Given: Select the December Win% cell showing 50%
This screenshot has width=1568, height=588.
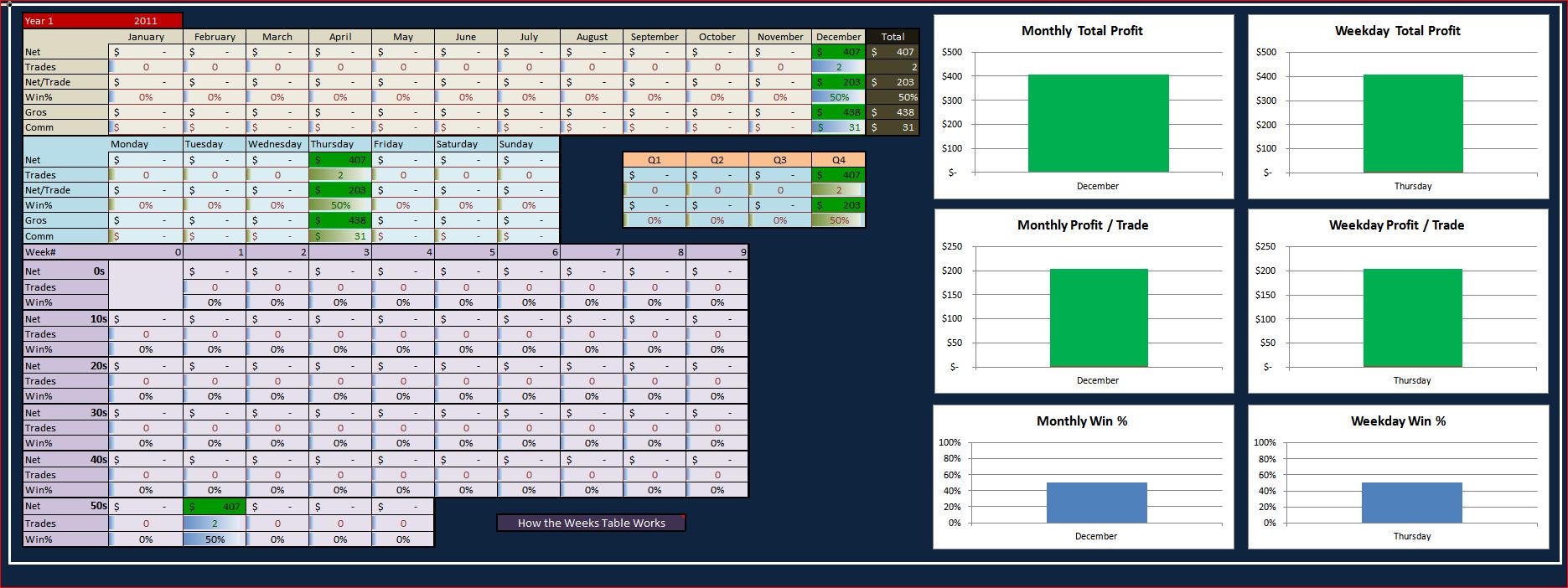Looking at the screenshot, I should point(838,97).
